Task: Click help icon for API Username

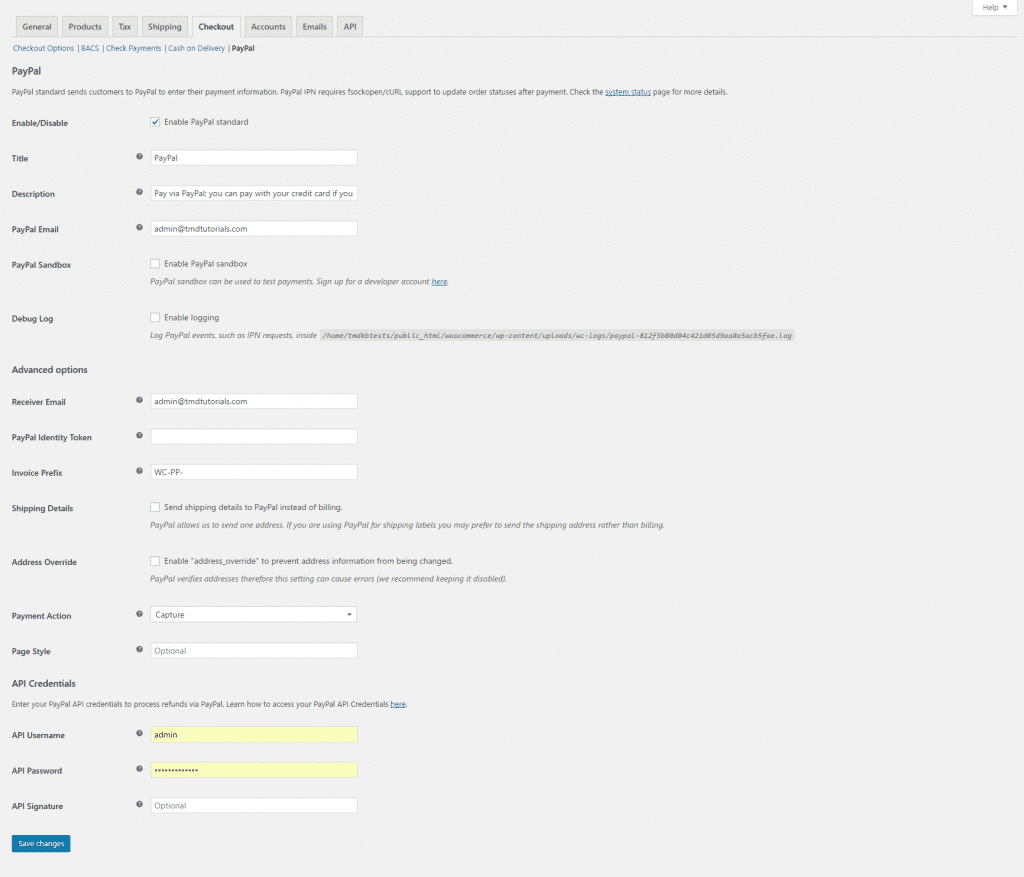Action: point(139,734)
